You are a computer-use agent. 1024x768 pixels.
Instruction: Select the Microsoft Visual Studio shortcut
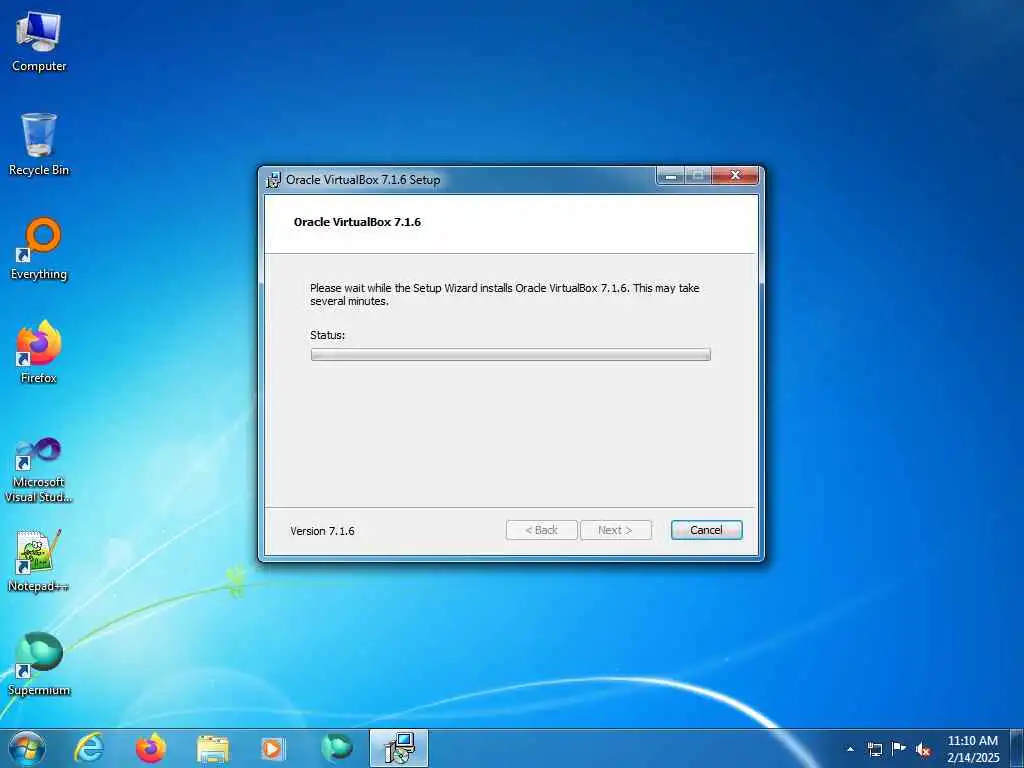[39, 470]
